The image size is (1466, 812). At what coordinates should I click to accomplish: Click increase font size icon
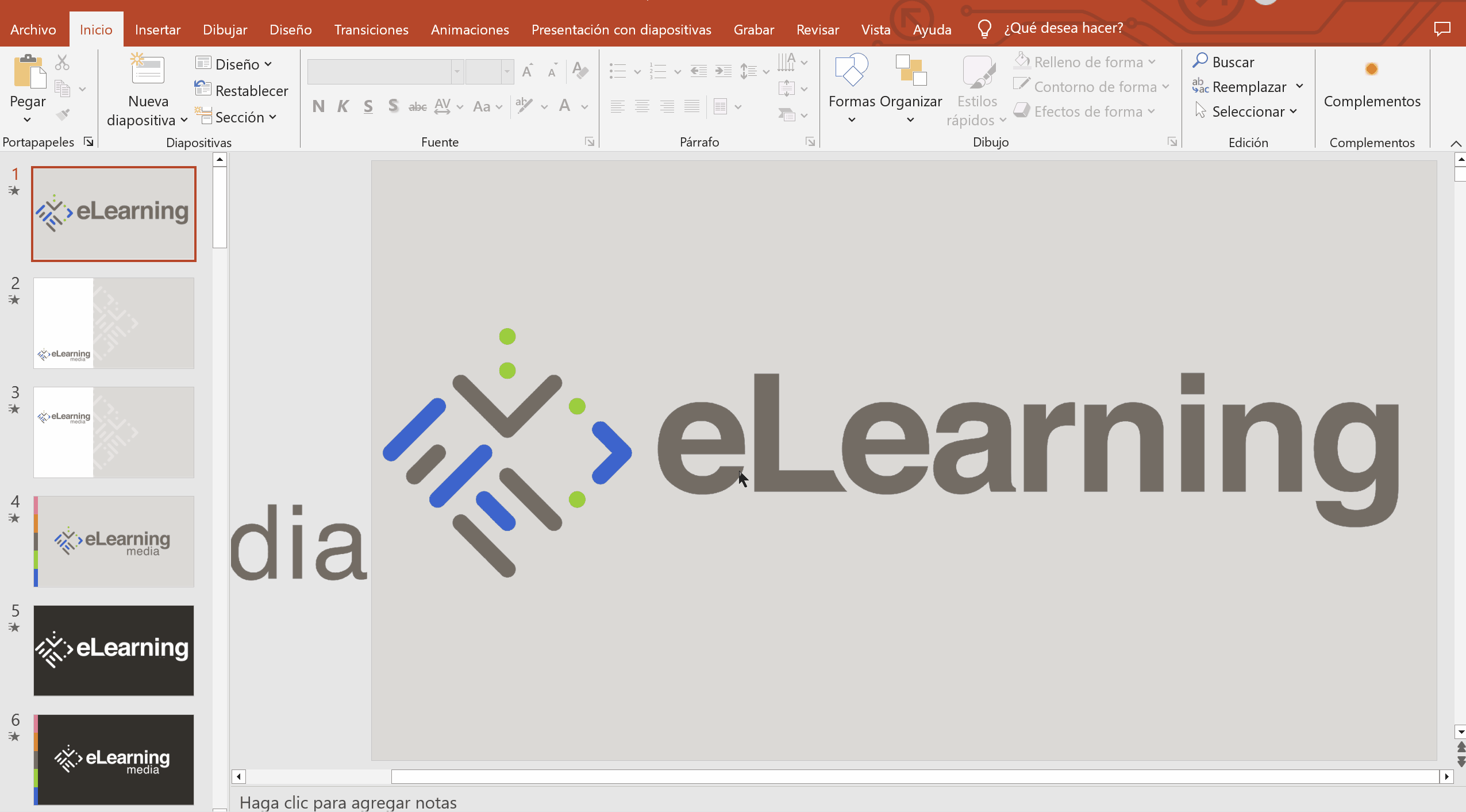(x=527, y=71)
